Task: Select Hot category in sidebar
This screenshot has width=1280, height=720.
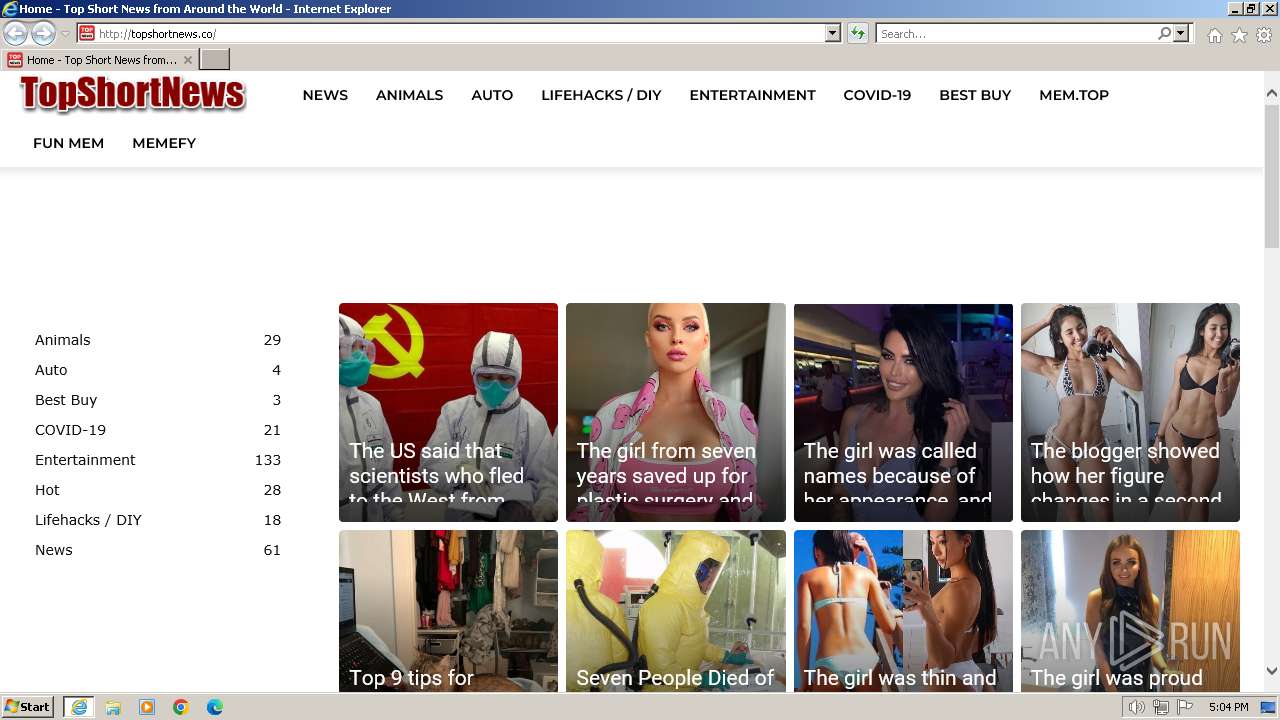Action: [x=47, y=490]
